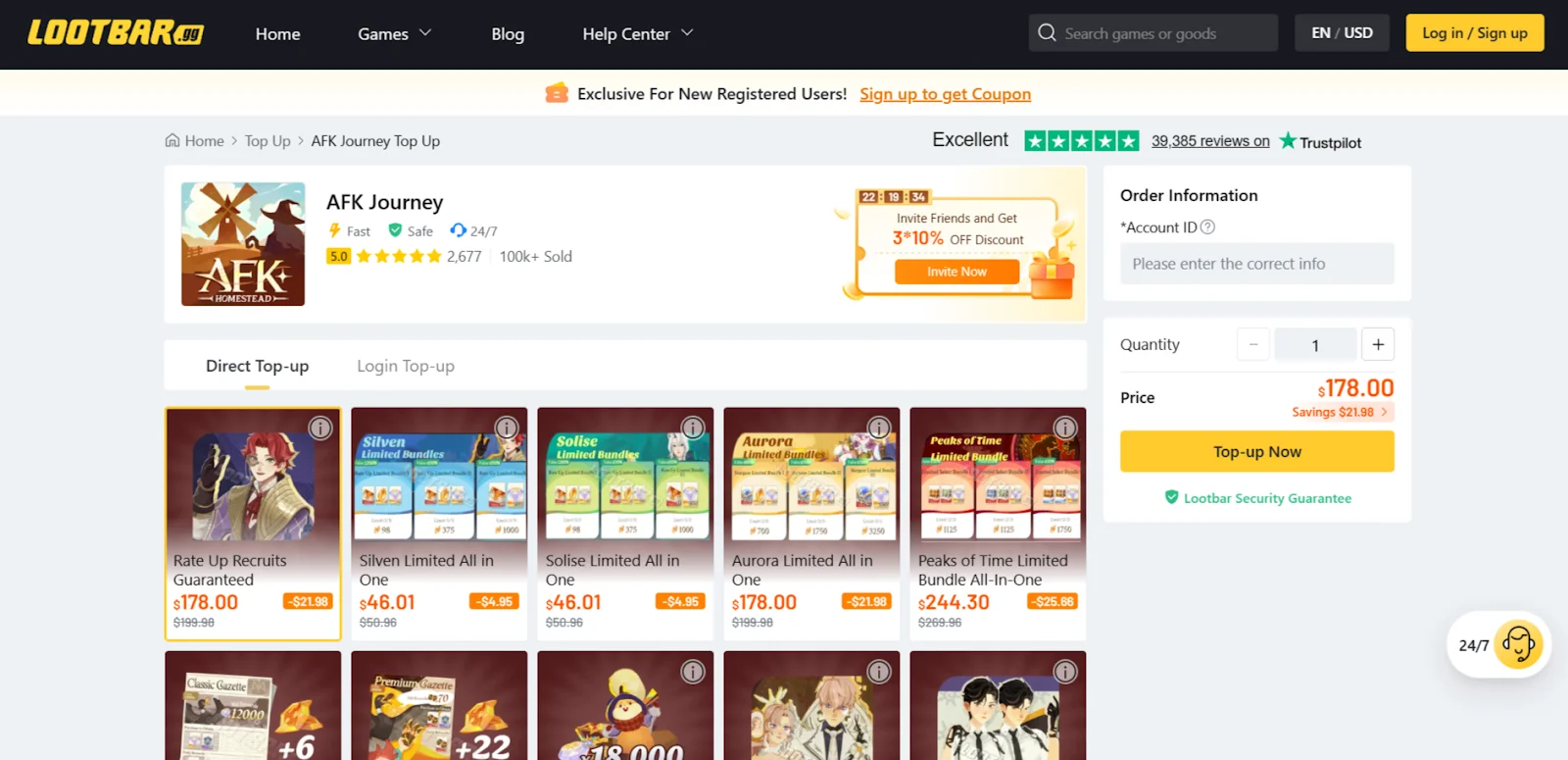Show info for Rate Up Recruits card

point(320,428)
